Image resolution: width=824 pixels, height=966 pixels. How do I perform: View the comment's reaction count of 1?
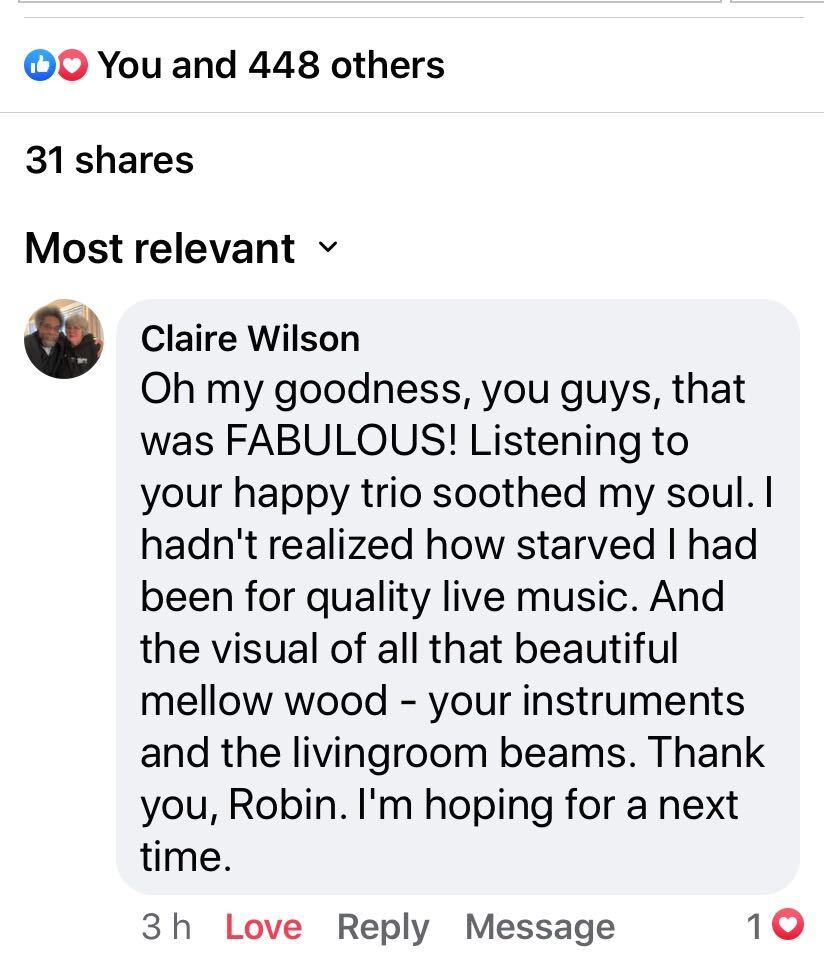[757, 927]
